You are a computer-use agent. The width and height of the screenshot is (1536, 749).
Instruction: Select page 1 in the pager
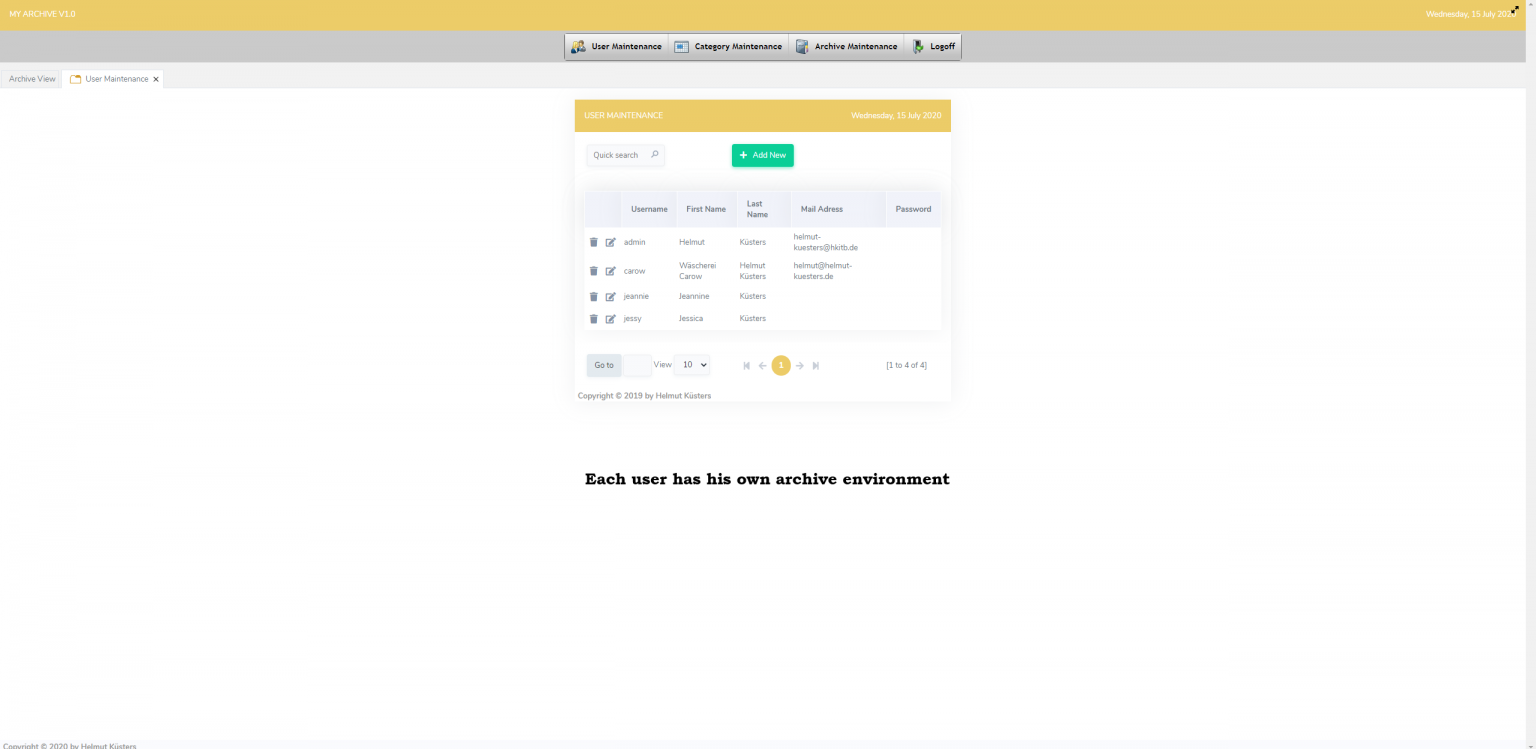pos(781,365)
